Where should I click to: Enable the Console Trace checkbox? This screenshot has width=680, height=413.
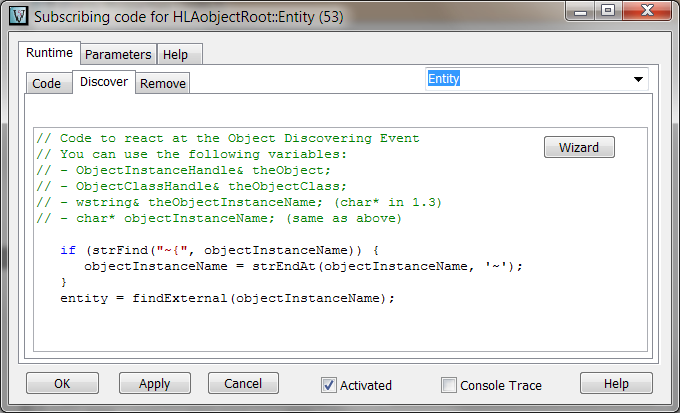pos(450,385)
